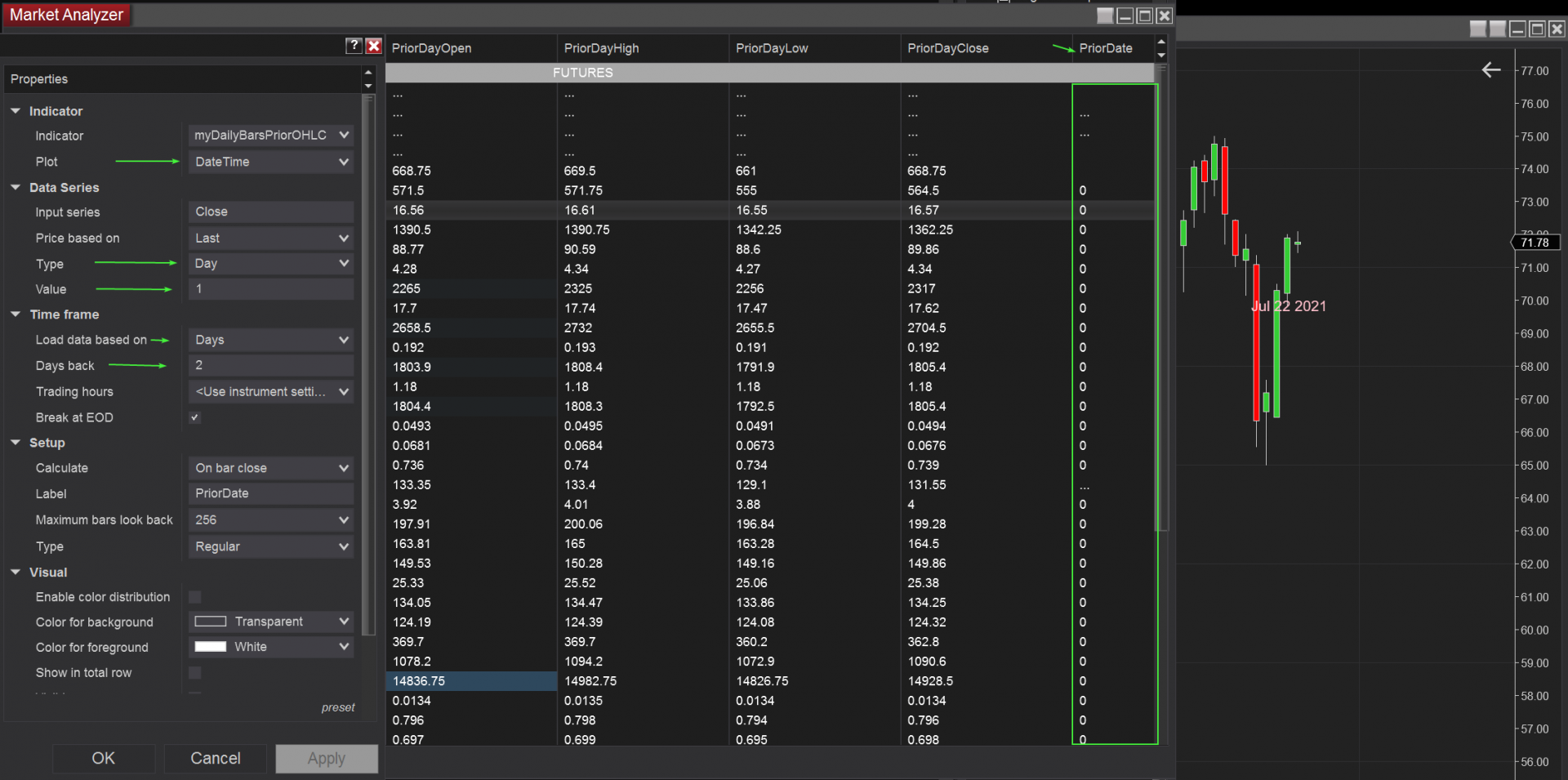Open the Price based on dropdown
The height and width of the screenshot is (780, 1568).
tap(271, 238)
